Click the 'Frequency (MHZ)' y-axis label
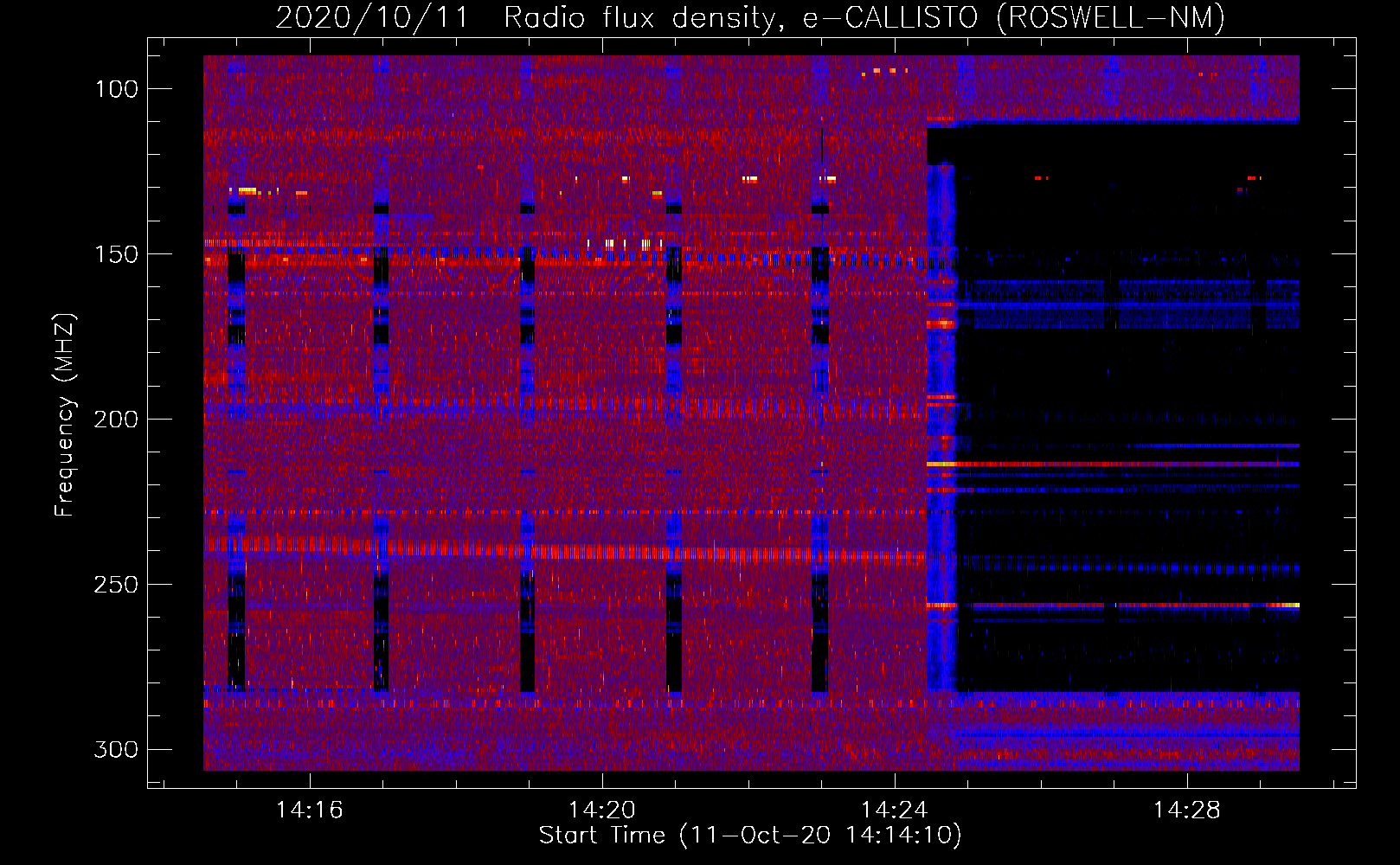This screenshot has height=865, width=1400. [65, 415]
